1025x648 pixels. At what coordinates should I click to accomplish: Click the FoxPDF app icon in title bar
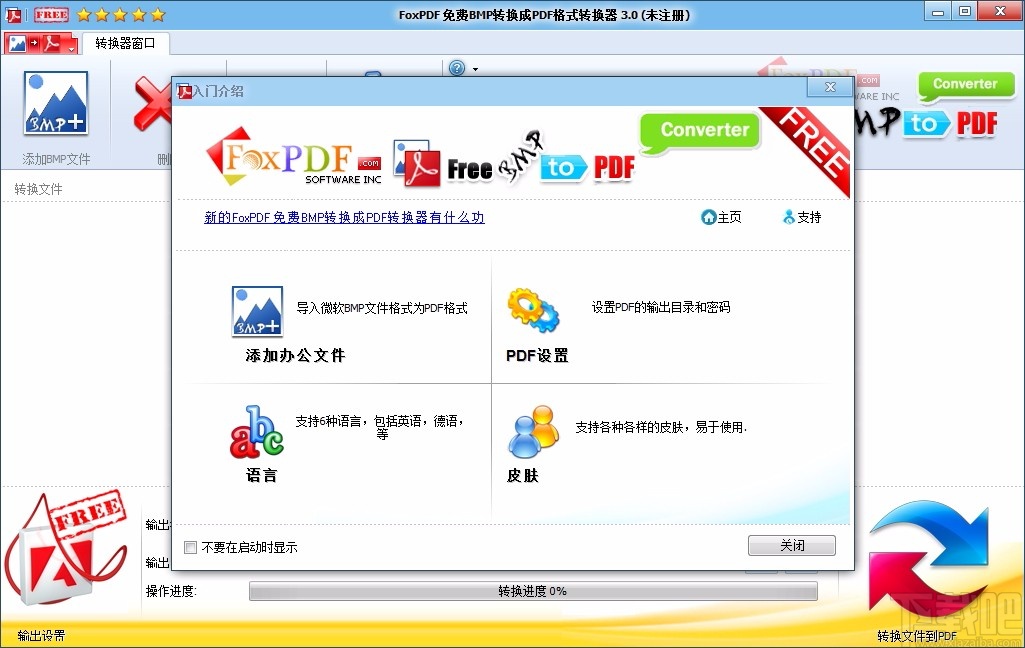click(13, 14)
